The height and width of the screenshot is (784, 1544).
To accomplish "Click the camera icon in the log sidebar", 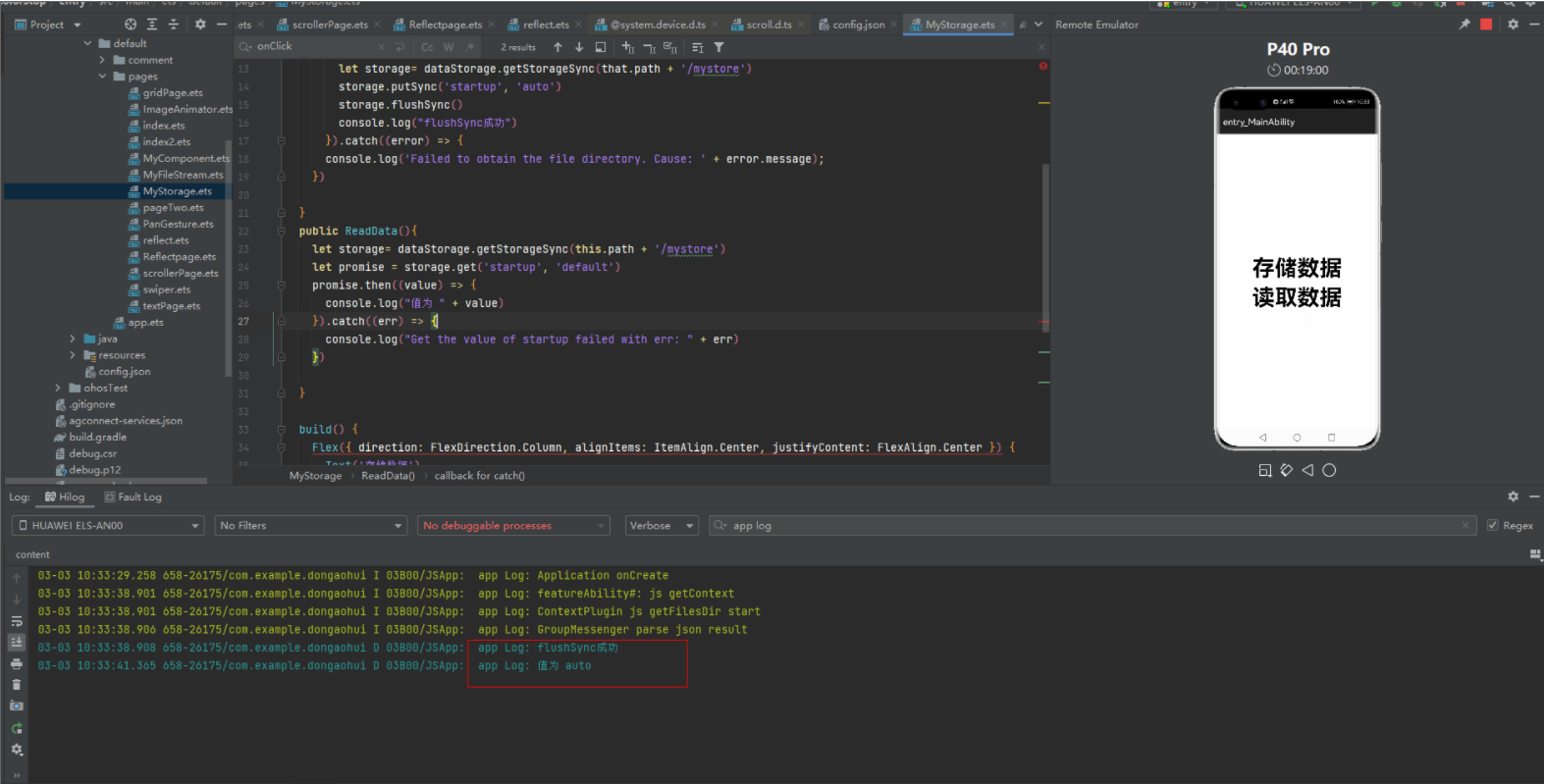I will coord(17,706).
